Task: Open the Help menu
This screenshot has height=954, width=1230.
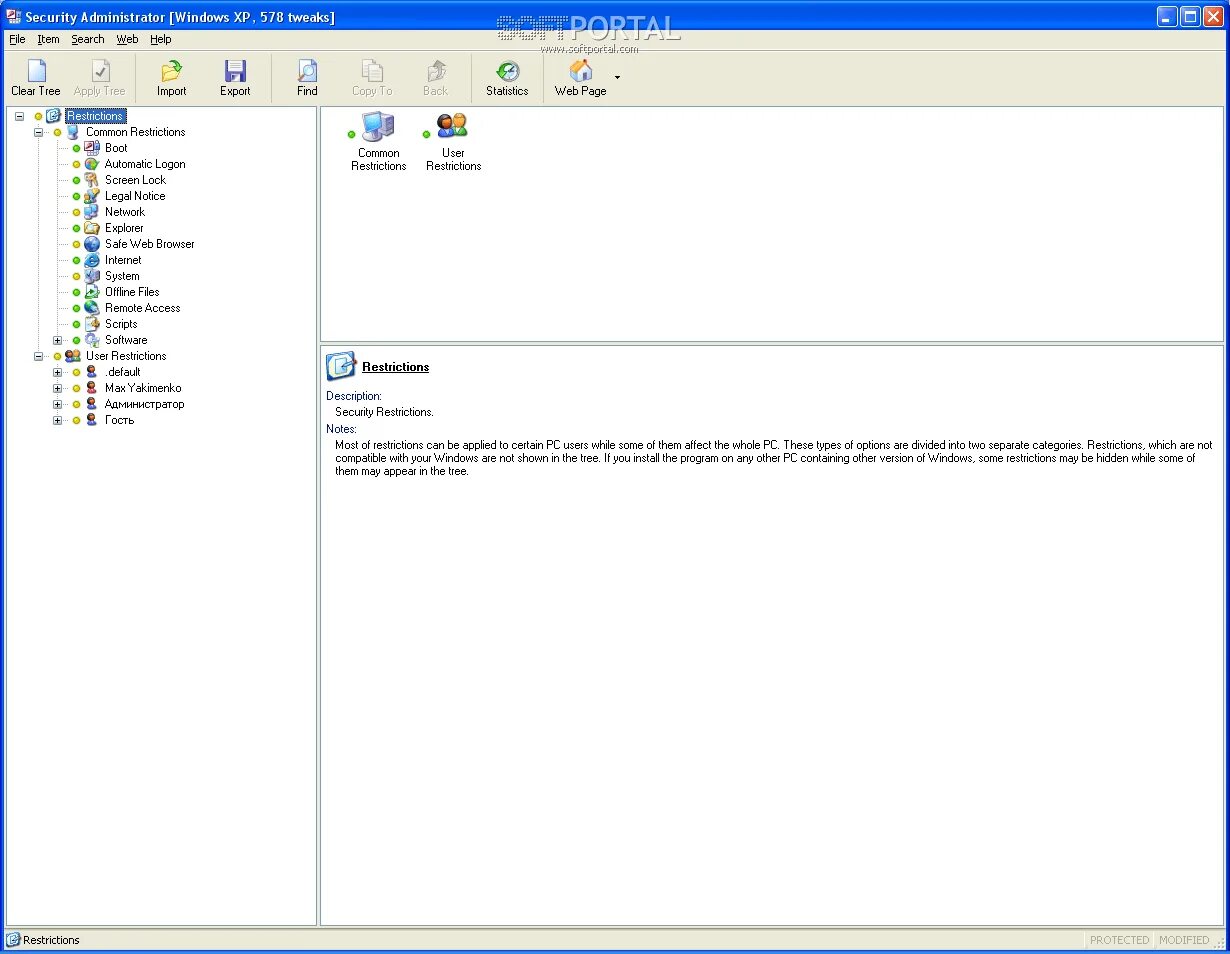Action: 161,39
